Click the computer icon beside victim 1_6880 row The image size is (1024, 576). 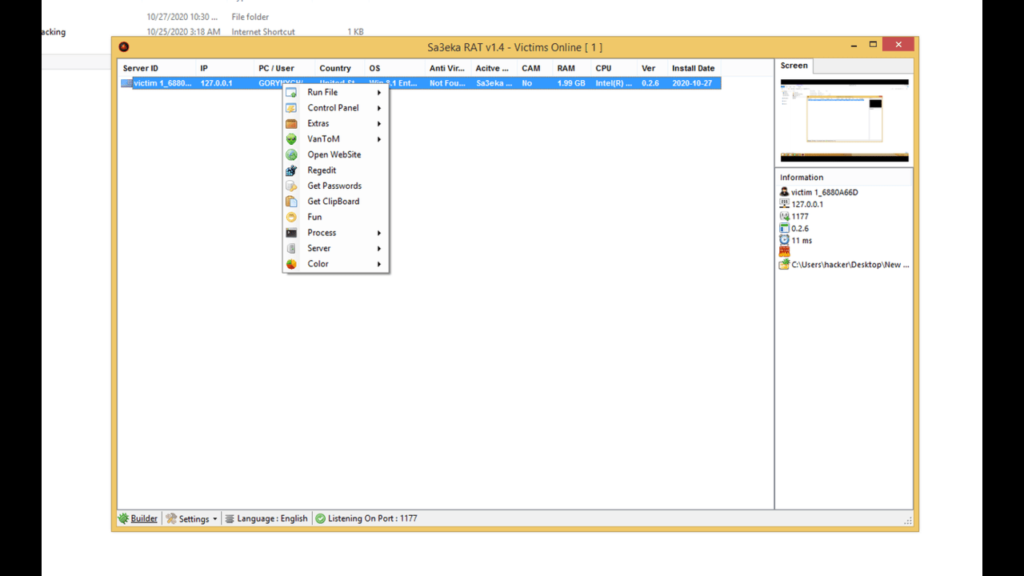pyautogui.click(x=126, y=83)
